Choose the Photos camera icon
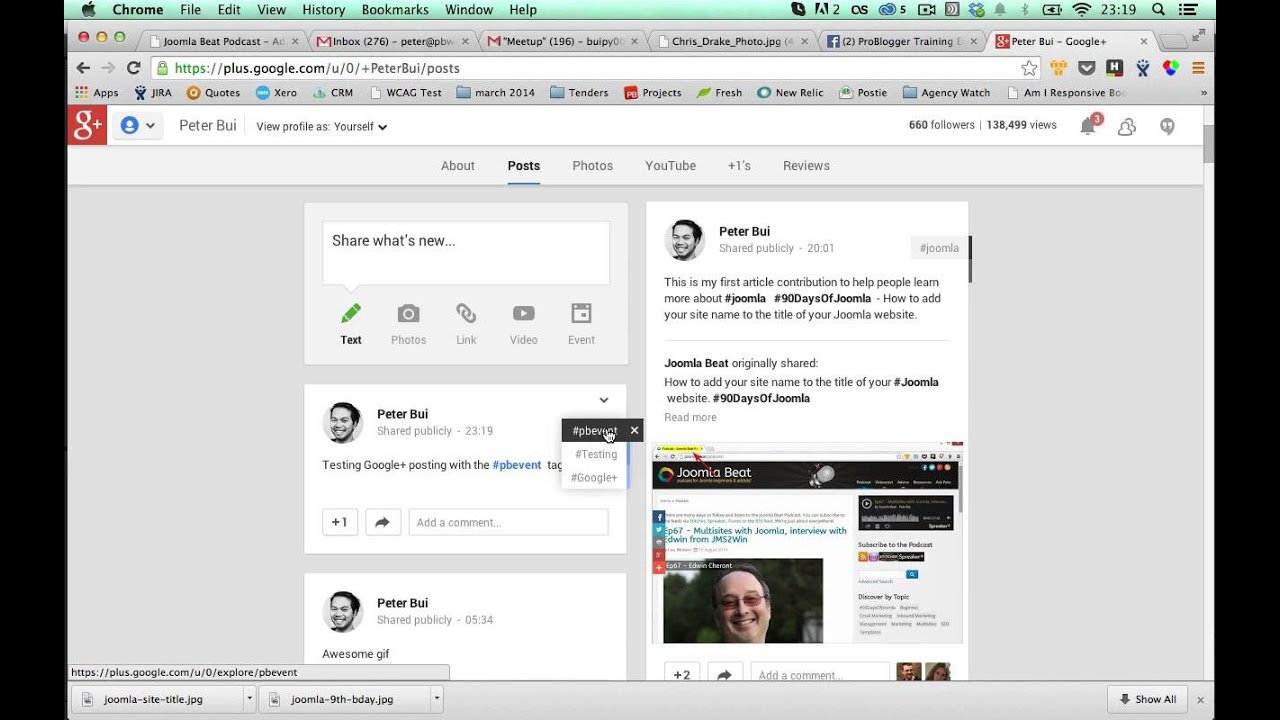1280x720 pixels. [x=408, y=314]
